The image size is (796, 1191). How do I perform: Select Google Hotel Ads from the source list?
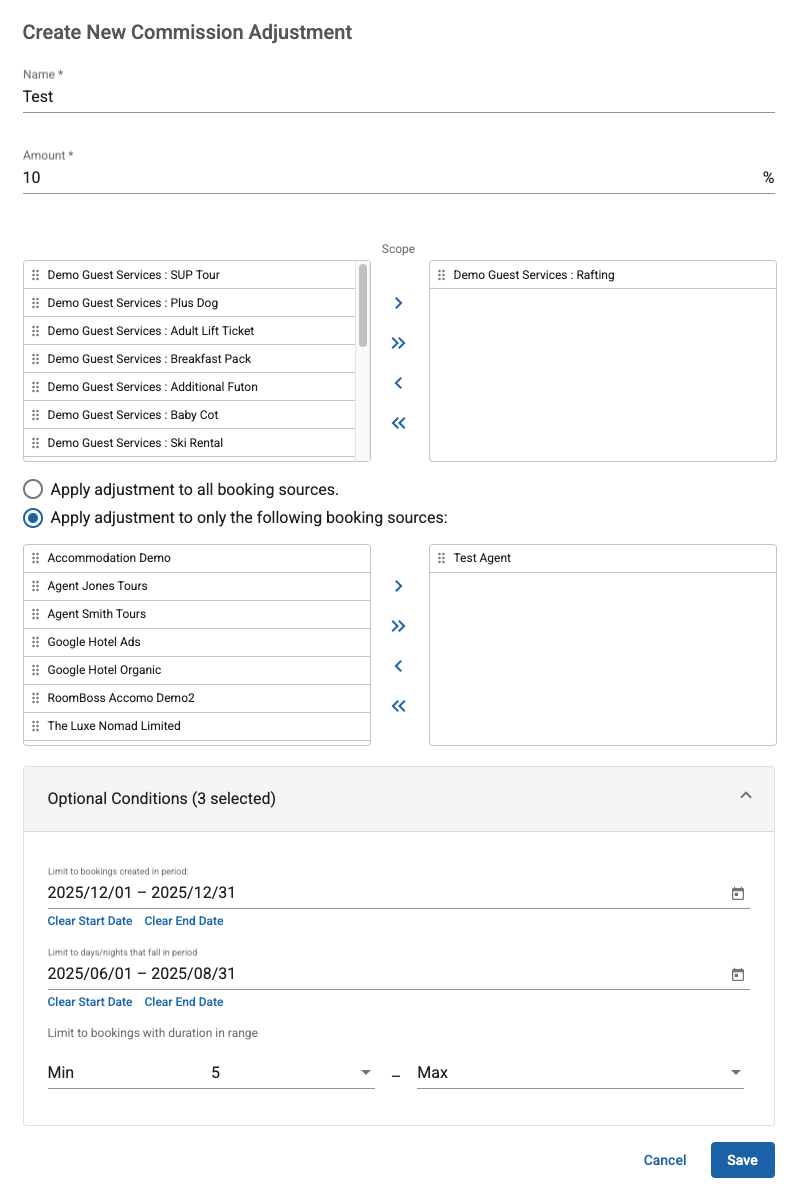point(95,642)
